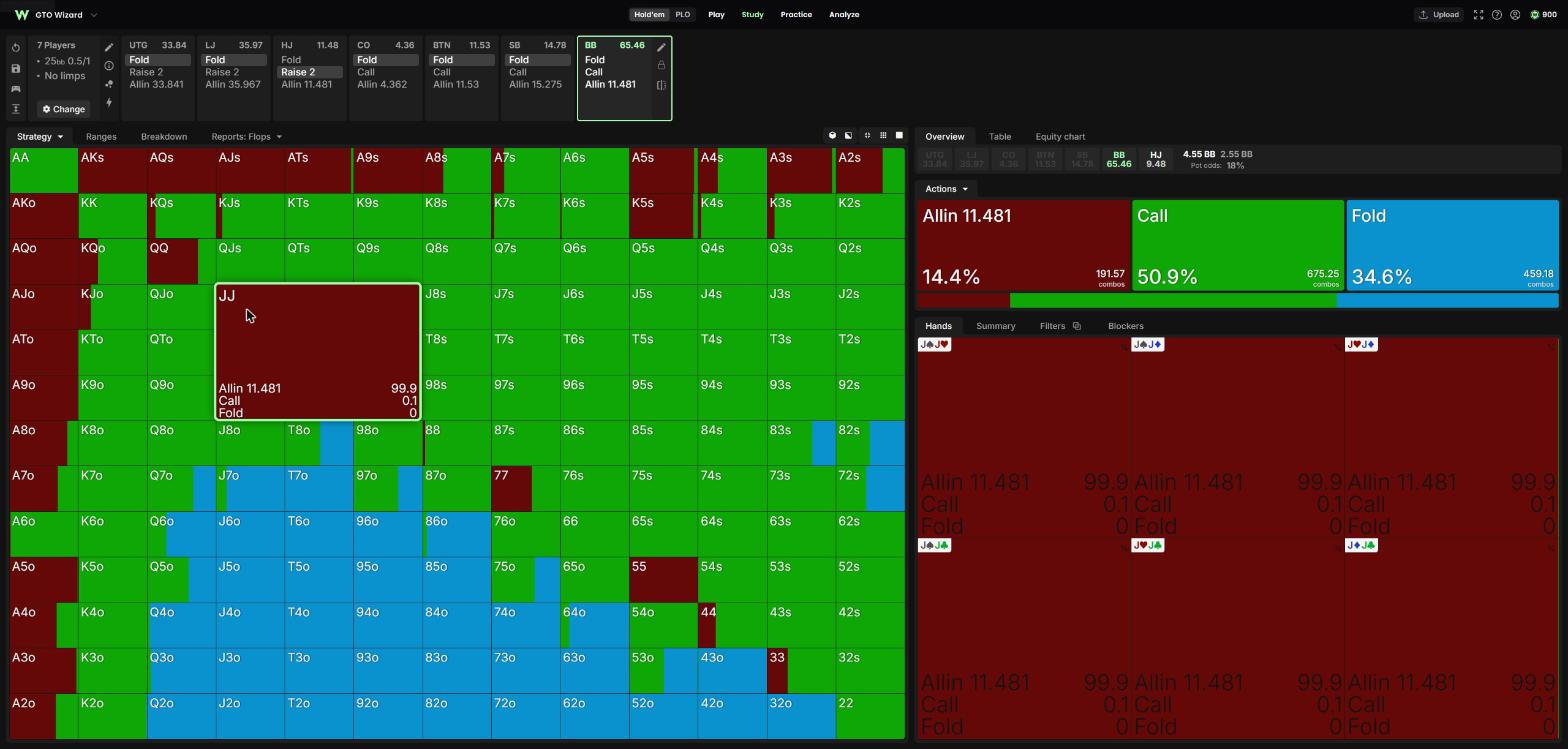Toggle the lock icon on the BB panel

661,65
